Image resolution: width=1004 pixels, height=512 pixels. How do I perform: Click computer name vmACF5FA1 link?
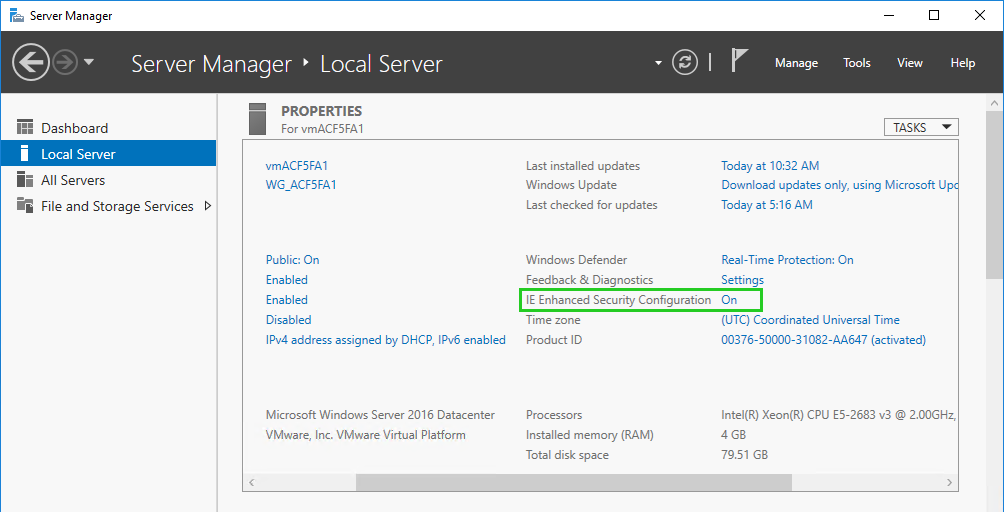coord(297,166)
